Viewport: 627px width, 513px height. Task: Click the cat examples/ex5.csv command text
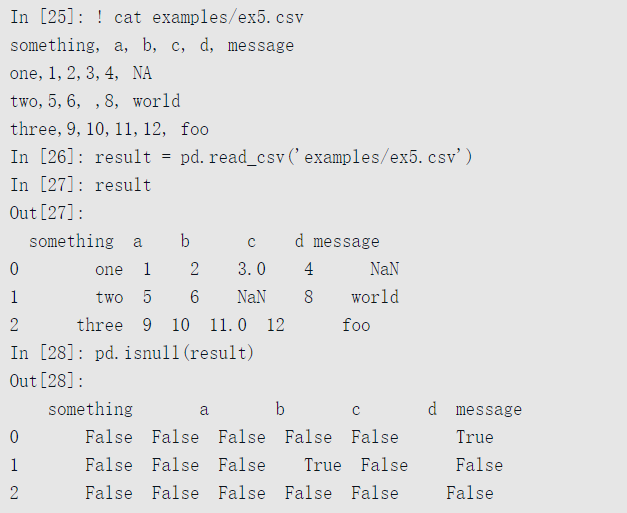(209, 18)
